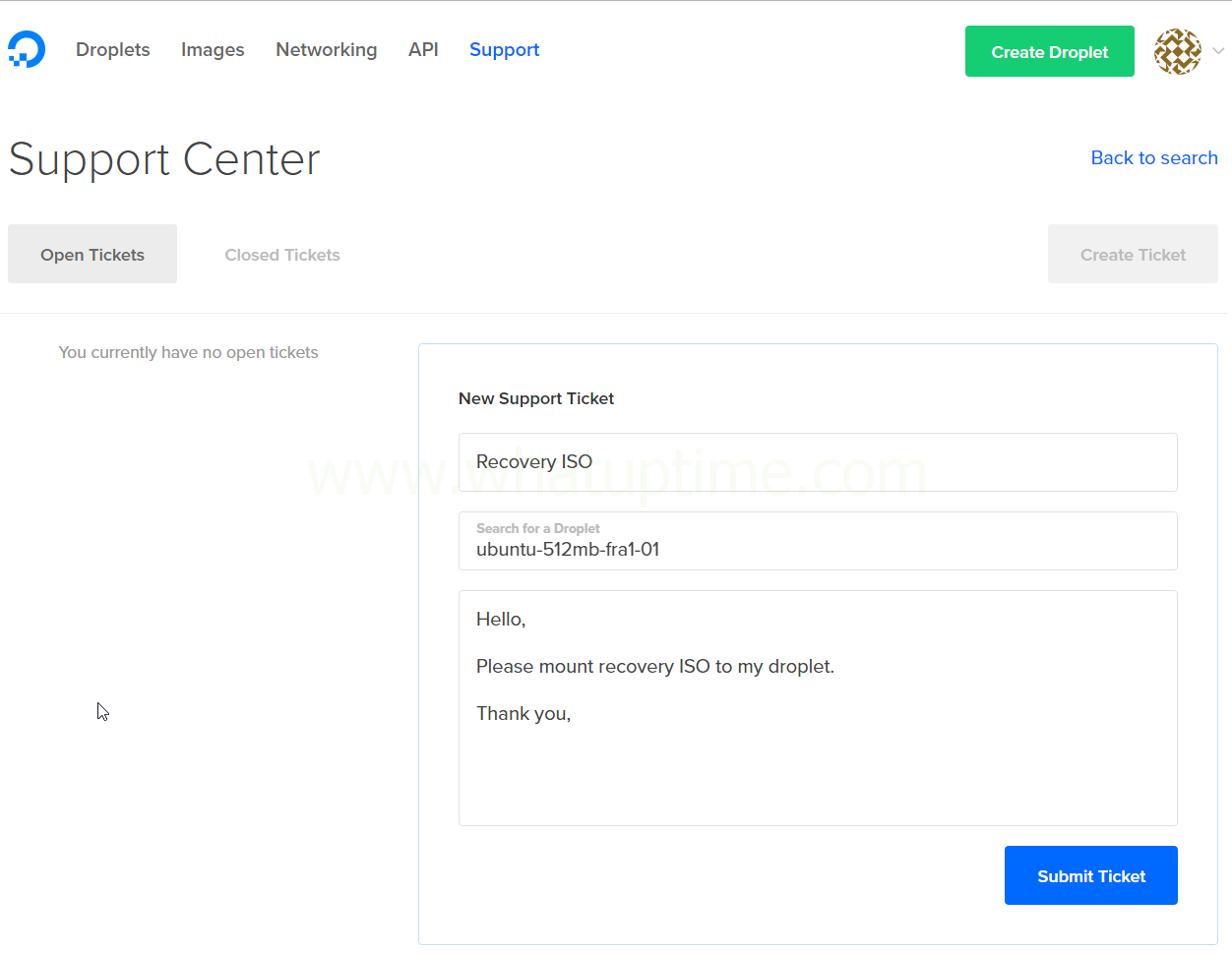Image resolution: width=1232 pixels, height=955 pixels.
Task: Go to the Images section
Action: 213,49
